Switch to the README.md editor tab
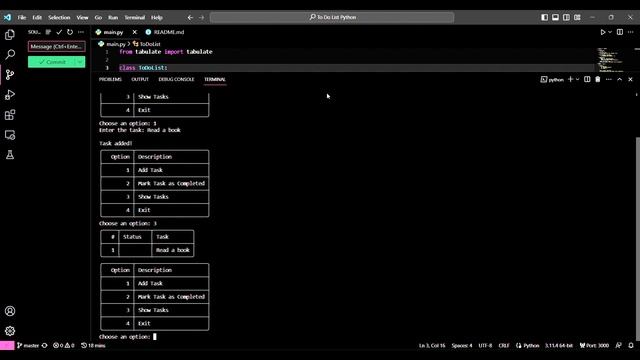 [165, 32]
